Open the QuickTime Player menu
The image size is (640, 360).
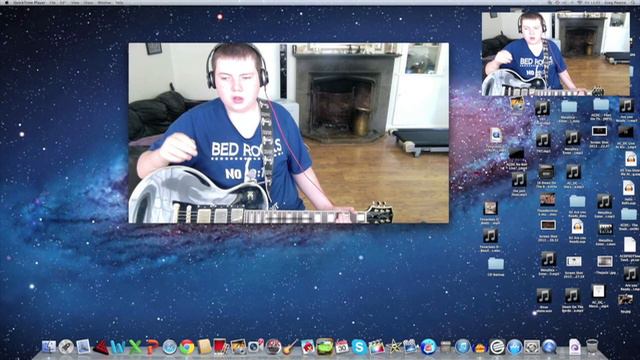(x=29, y=2)
